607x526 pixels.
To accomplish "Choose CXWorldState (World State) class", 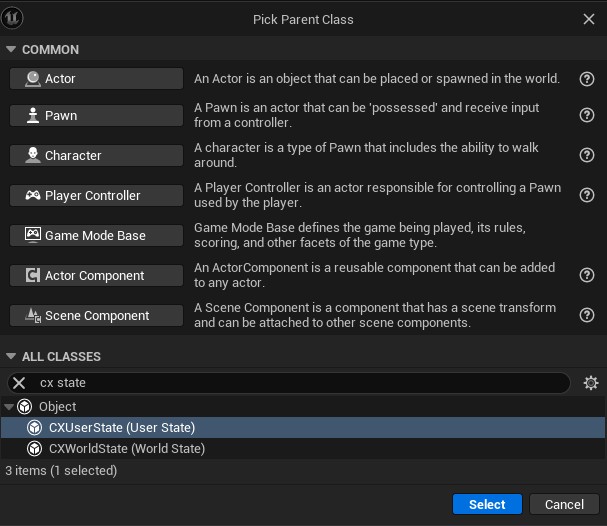I will pos(126,449).
